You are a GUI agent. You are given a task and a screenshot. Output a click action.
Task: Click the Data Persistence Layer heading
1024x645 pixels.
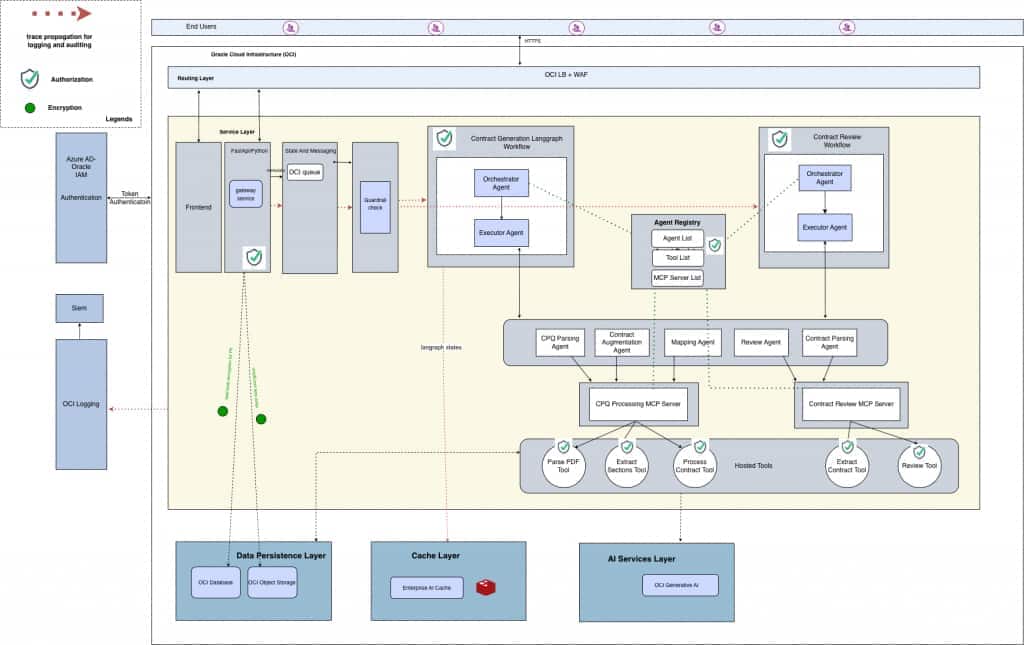[x=281, y=556]
